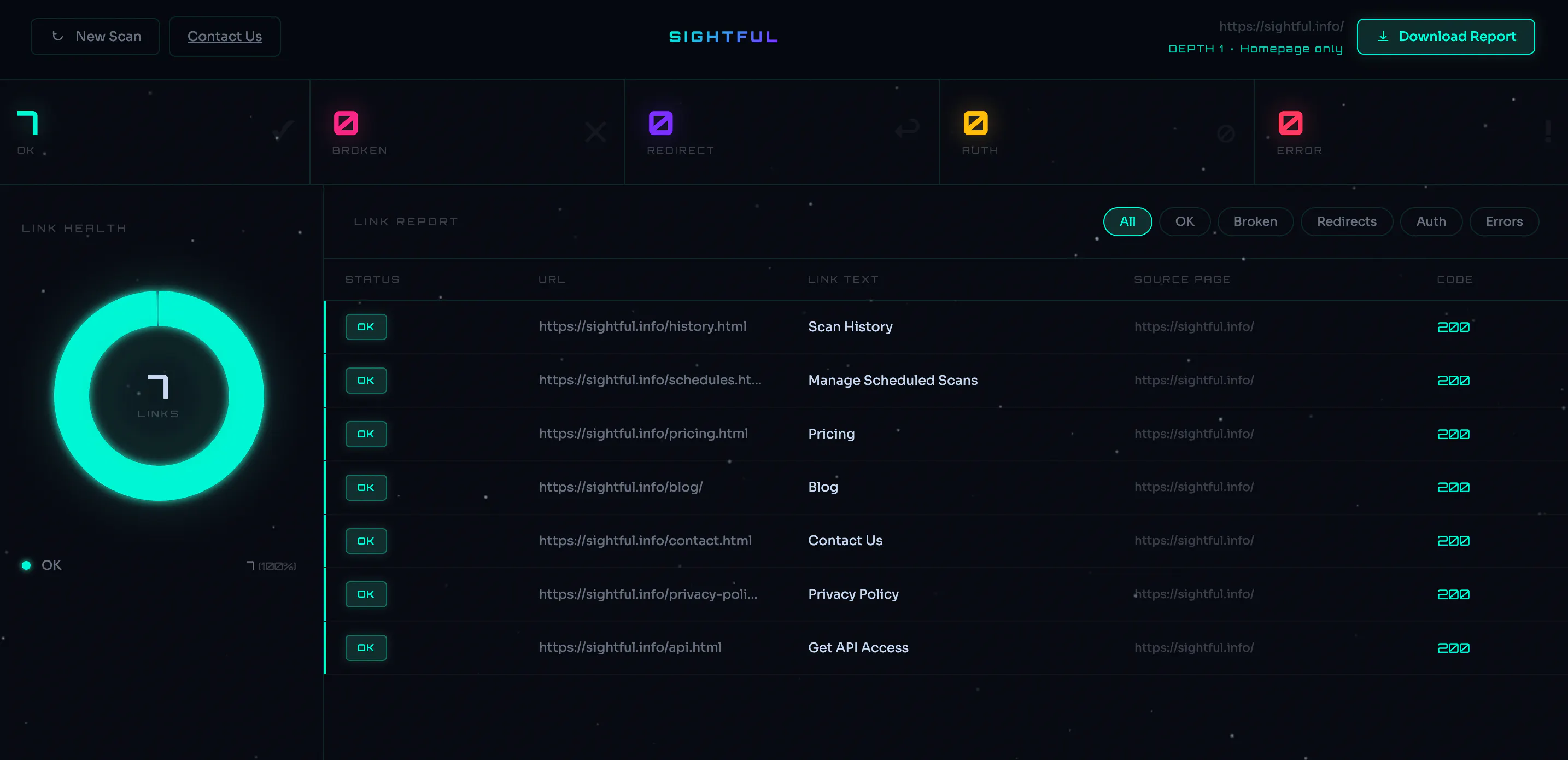Click the Download Report button
Viewport: 1568px width, 760px height.
tap(1446, 37)
